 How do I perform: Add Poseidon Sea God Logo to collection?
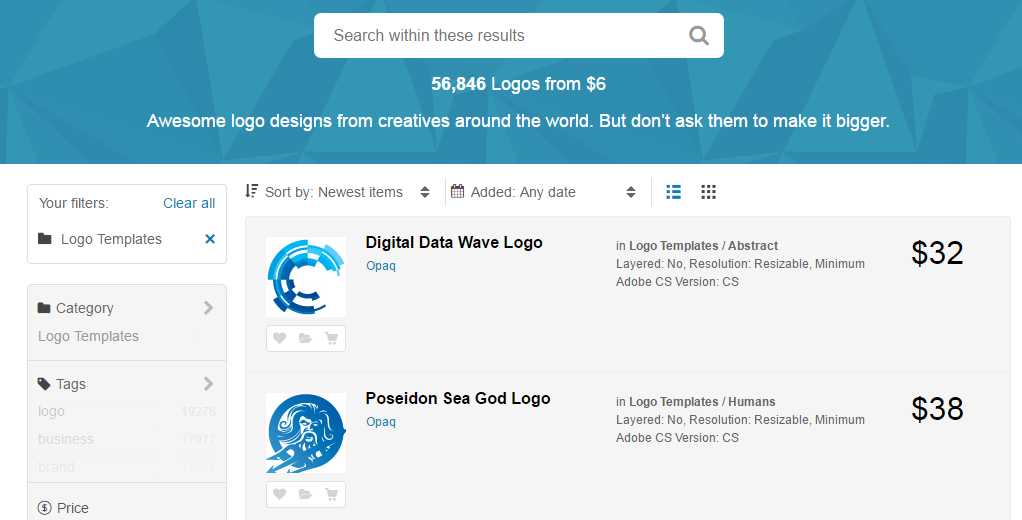click(306, 494)
